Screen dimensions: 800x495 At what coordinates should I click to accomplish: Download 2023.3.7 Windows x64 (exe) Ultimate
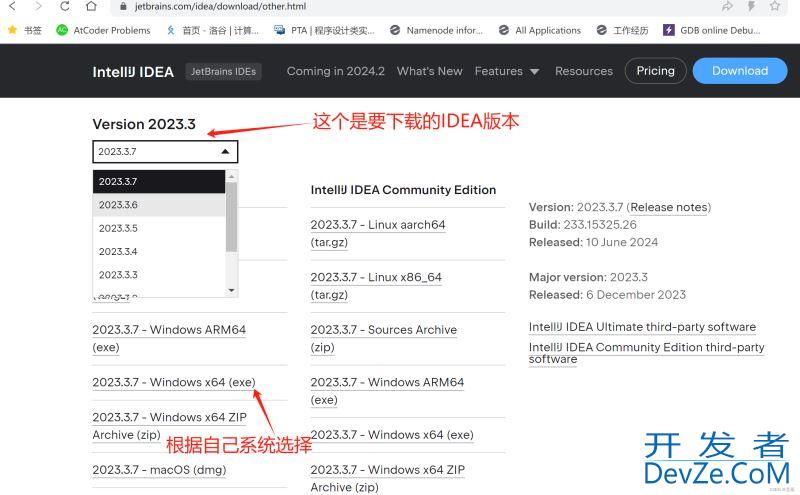coord(174,382)
